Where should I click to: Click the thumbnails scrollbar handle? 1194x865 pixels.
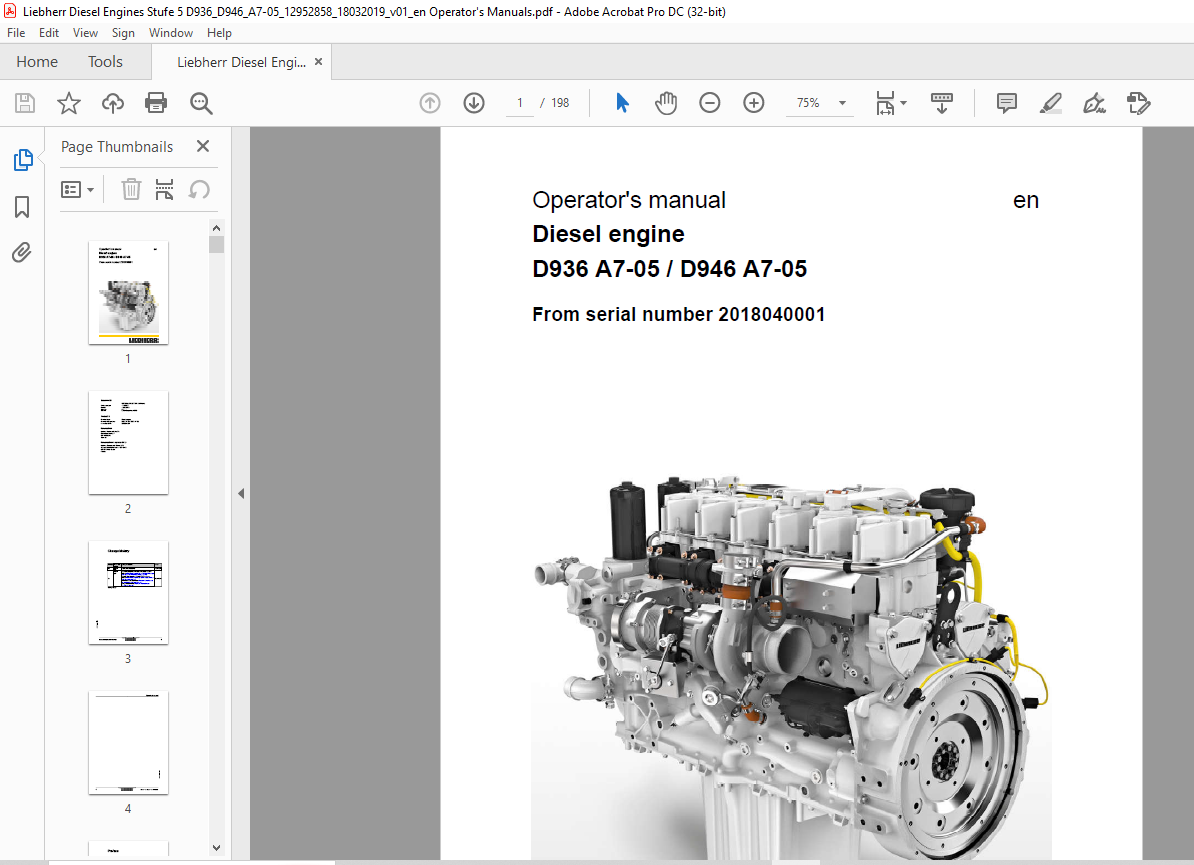[x=216, y=244]
